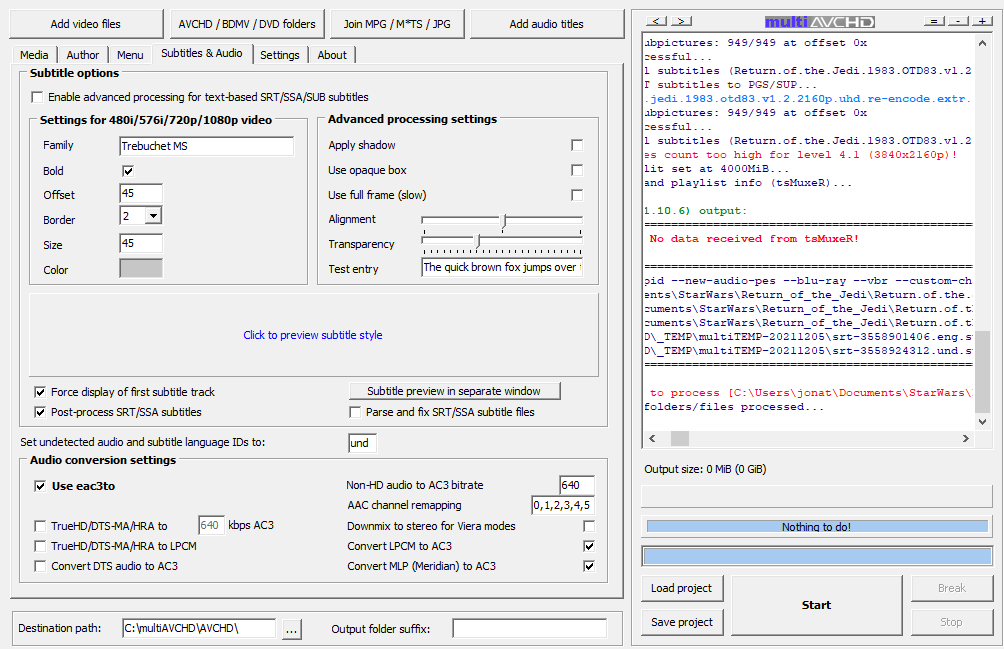Click the '=' button above the log

tap(933, 21)
